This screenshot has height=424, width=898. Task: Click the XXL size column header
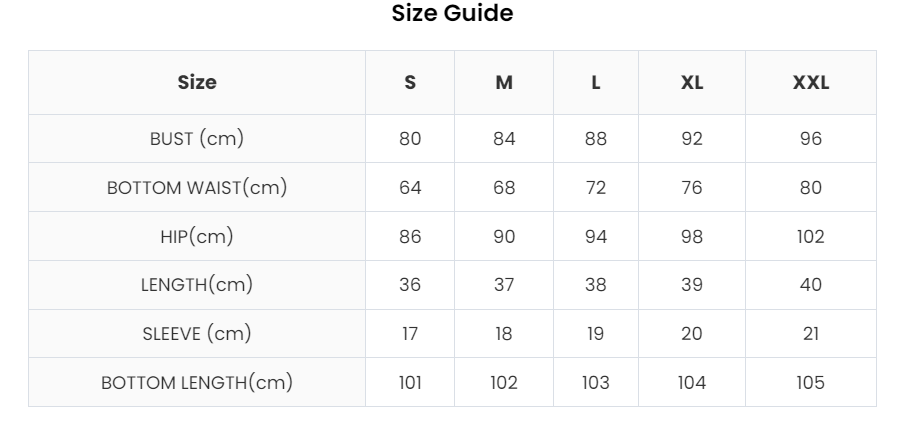810,83
